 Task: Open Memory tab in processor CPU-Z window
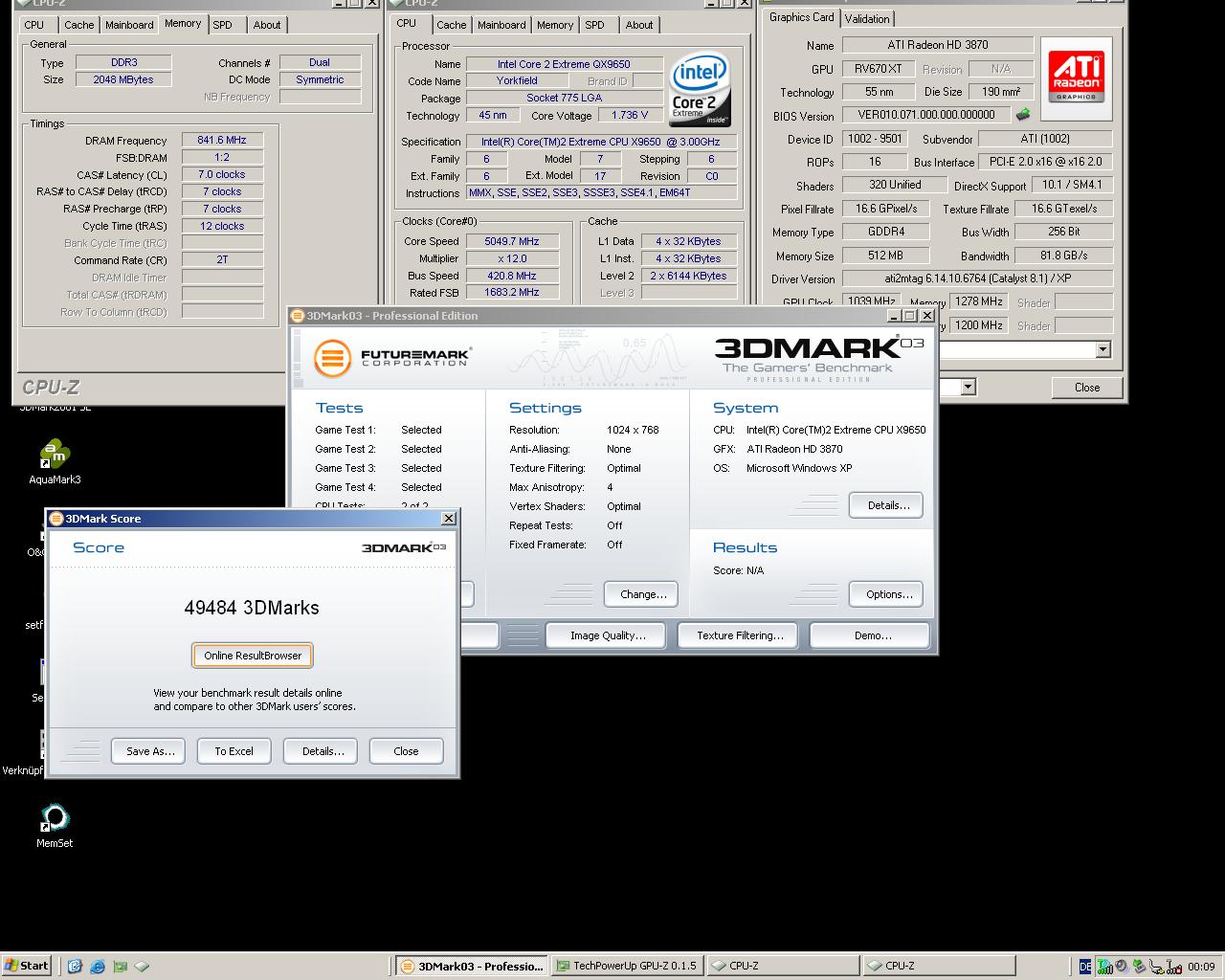(555, 25)
